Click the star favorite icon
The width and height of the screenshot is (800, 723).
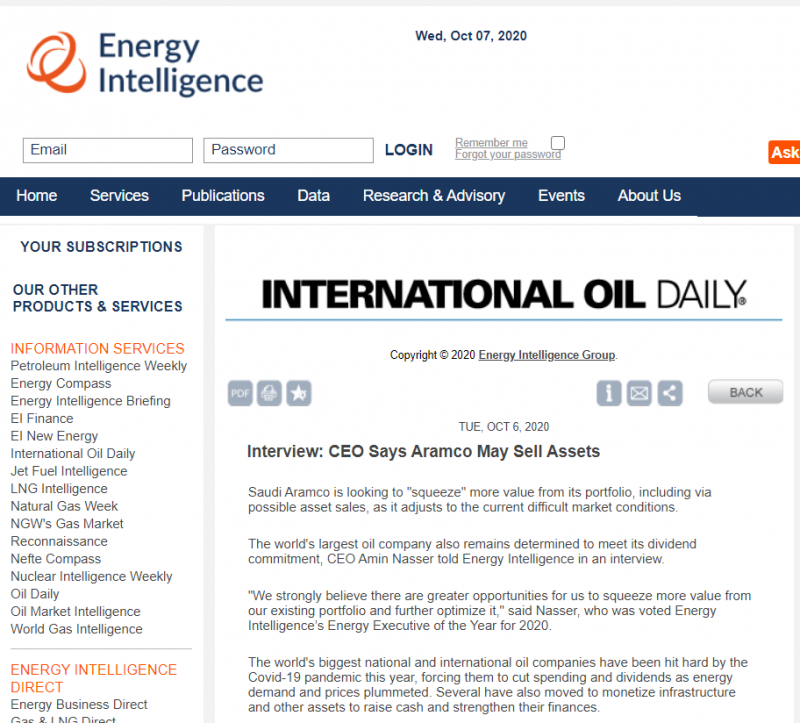click(x=298, y=393)
